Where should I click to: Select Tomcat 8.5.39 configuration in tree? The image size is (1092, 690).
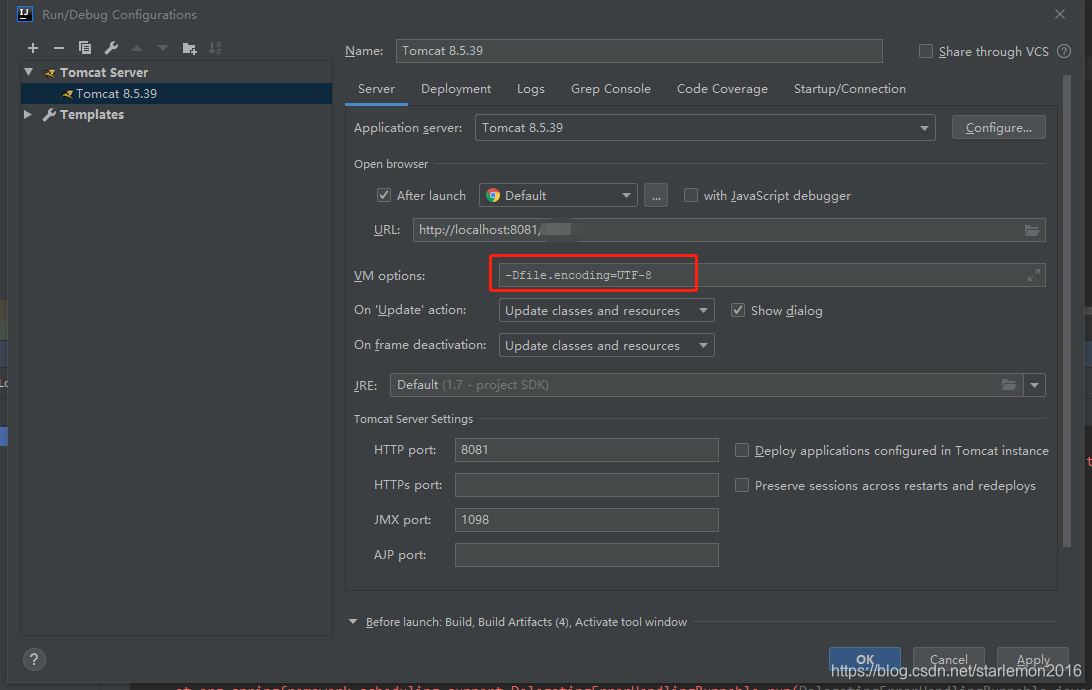(176, 93)
